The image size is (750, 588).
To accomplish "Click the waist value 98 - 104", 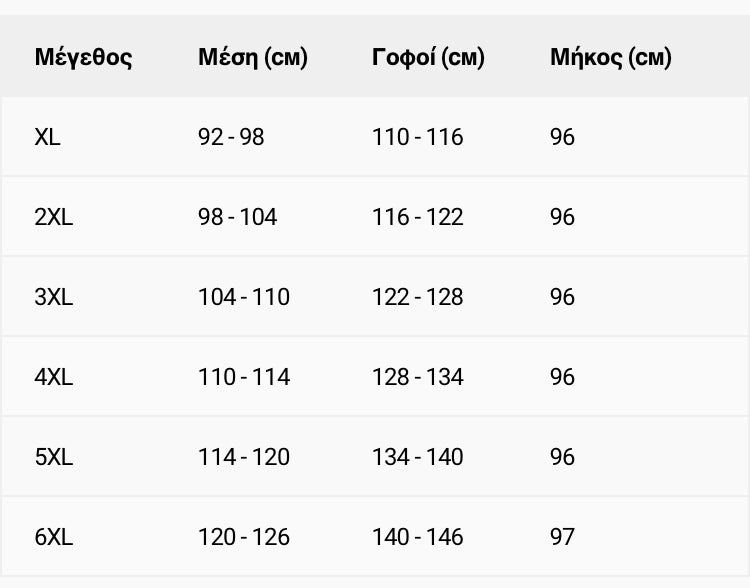I will 238,217.
